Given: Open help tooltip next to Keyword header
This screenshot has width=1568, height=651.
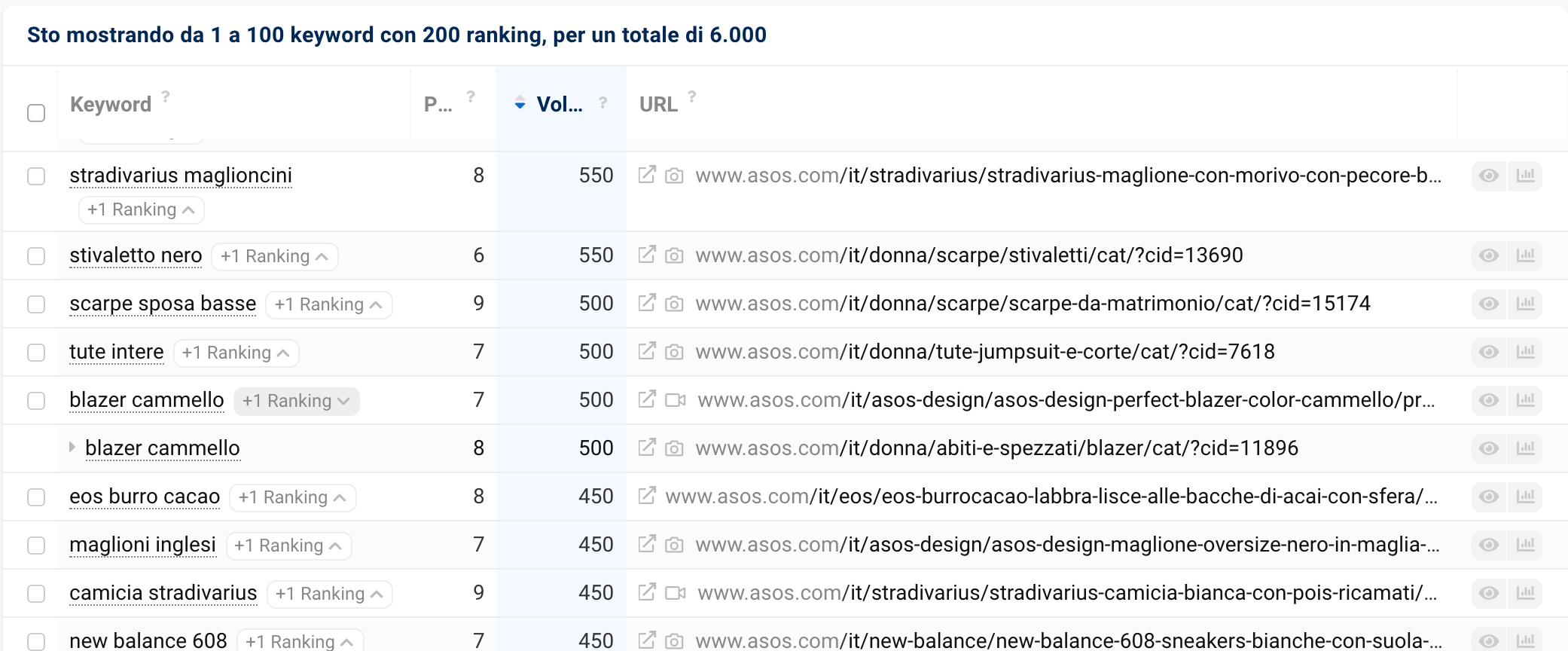Looking at the screenshot, I should coord(166,96).
